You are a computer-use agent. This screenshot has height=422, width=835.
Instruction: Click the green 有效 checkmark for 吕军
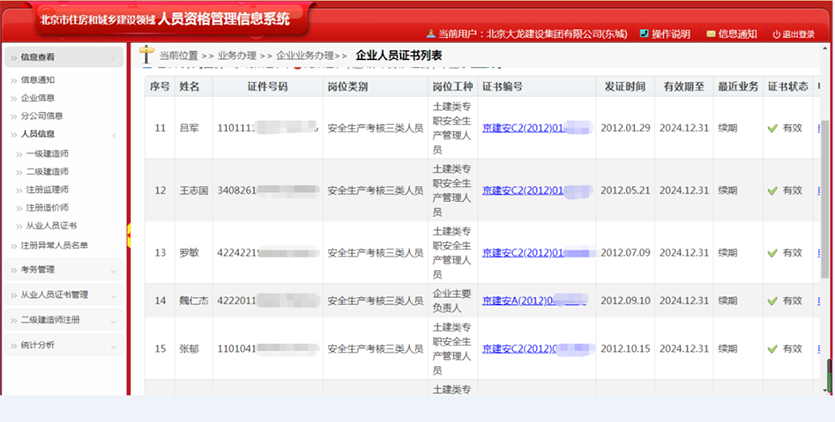[772, 128]
